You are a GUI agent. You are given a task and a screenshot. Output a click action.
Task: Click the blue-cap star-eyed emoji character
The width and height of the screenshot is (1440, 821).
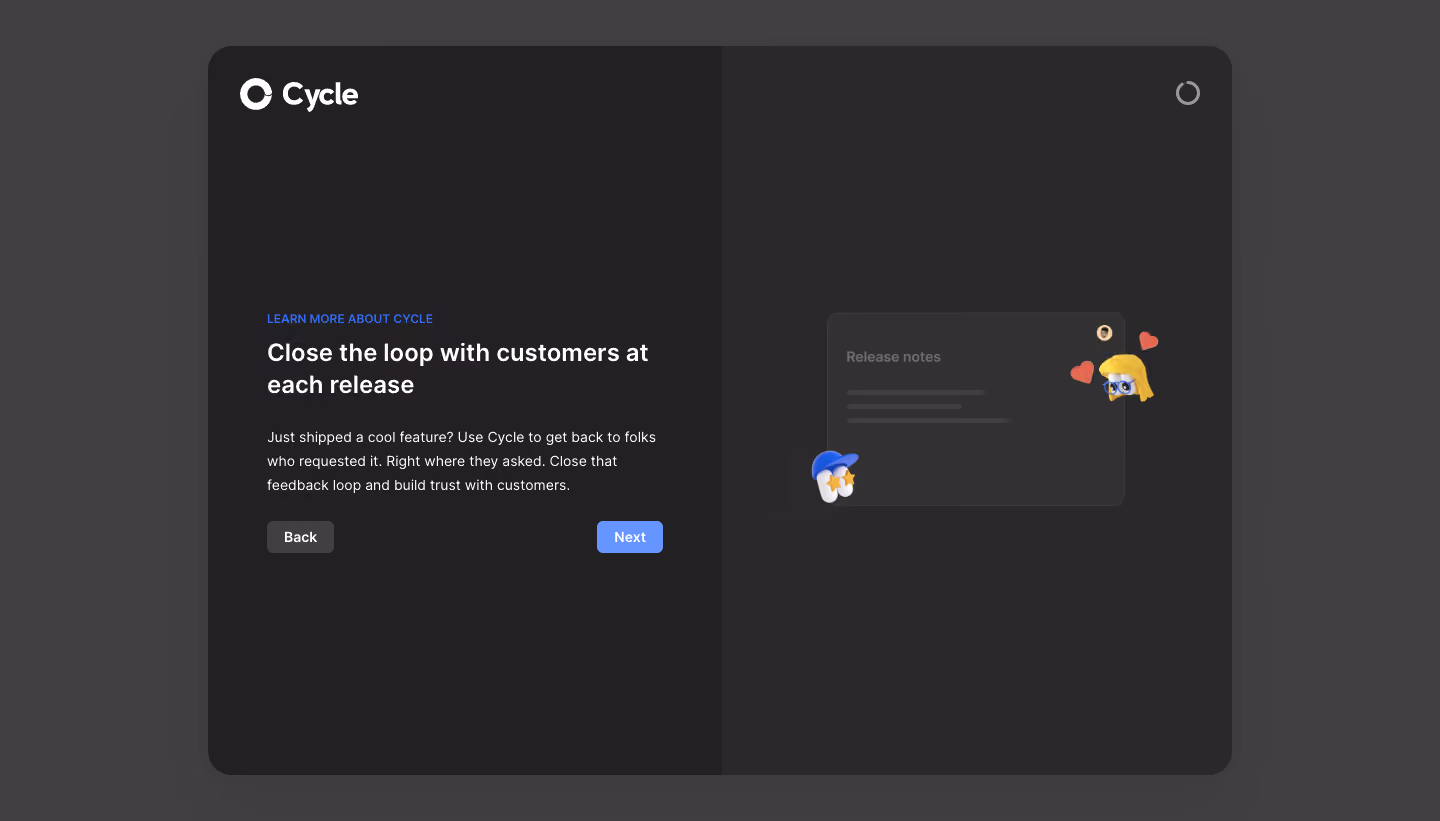pyautogui.click(x=835, y=475)
